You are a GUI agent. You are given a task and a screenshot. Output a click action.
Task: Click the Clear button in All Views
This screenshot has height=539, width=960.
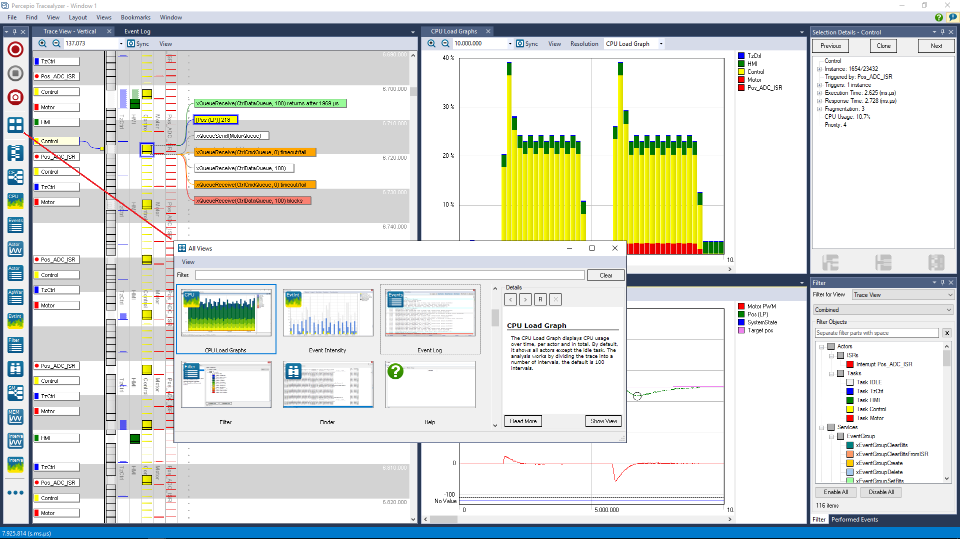coord(606,276)
